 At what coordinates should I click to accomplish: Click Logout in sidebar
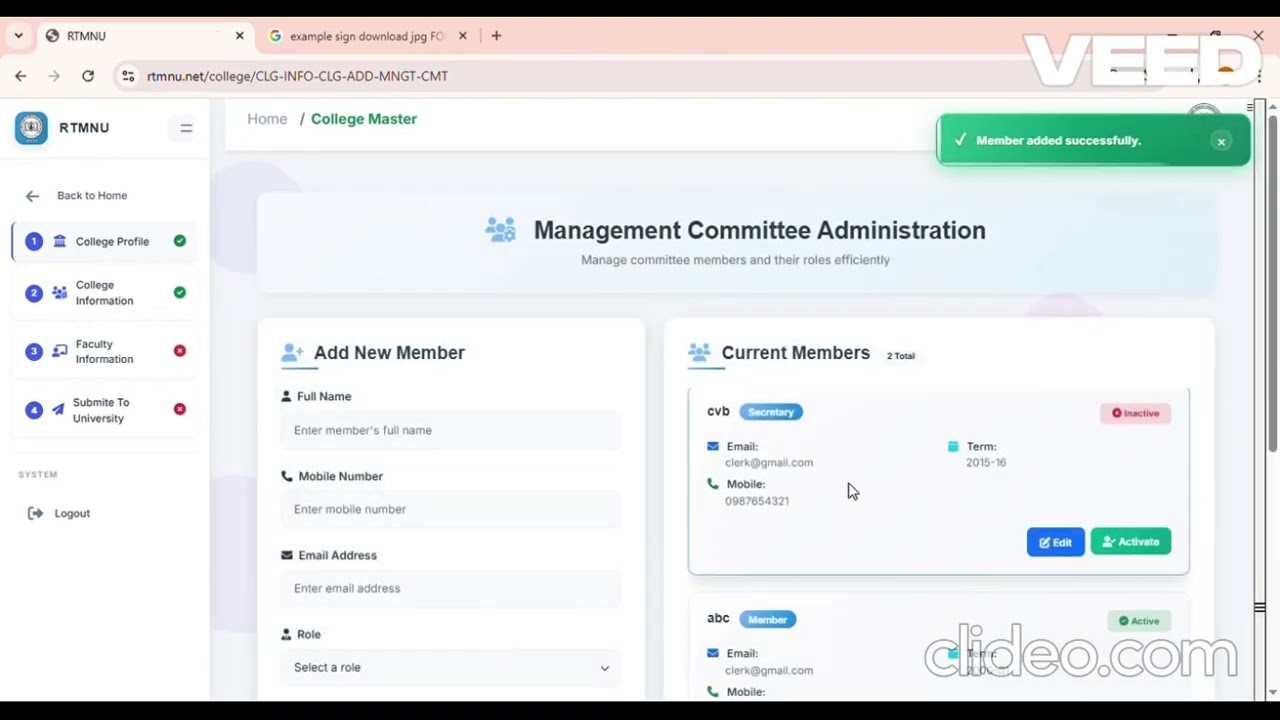pos(72,513)
